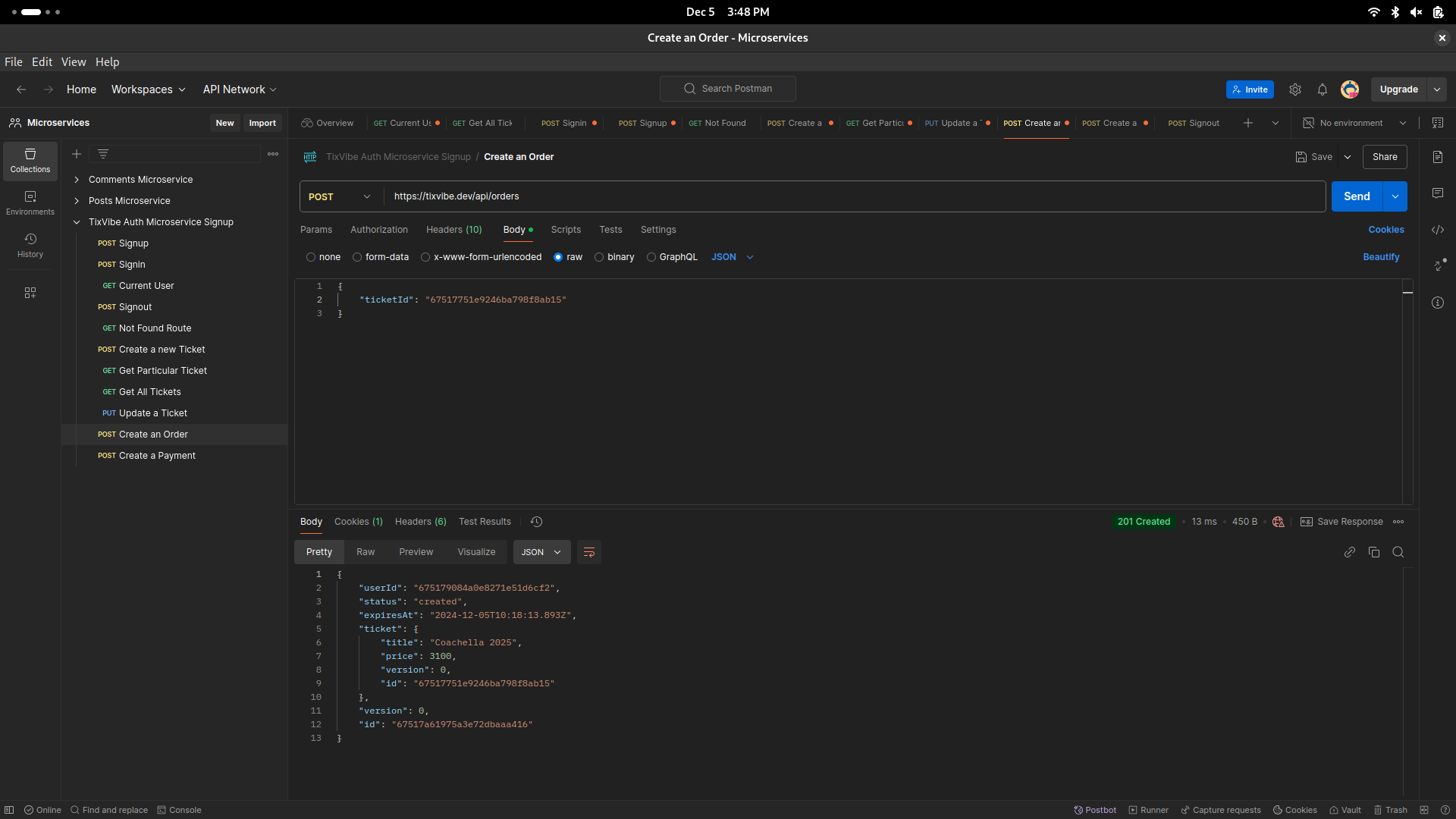Toggle word wrap in response body
Viewport: 1456px width, 819px height.
pyautogui.click(x=589, y=552)
